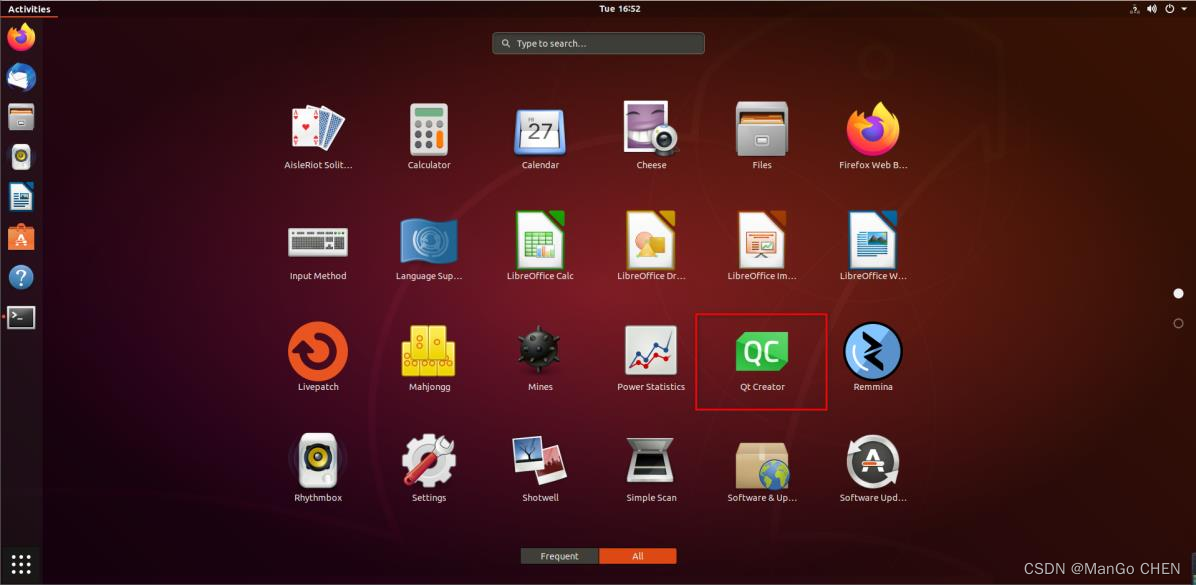Screen dimensions: 1196x585
Task: Open the Files icon in the dock
Action: coord(21,117)
